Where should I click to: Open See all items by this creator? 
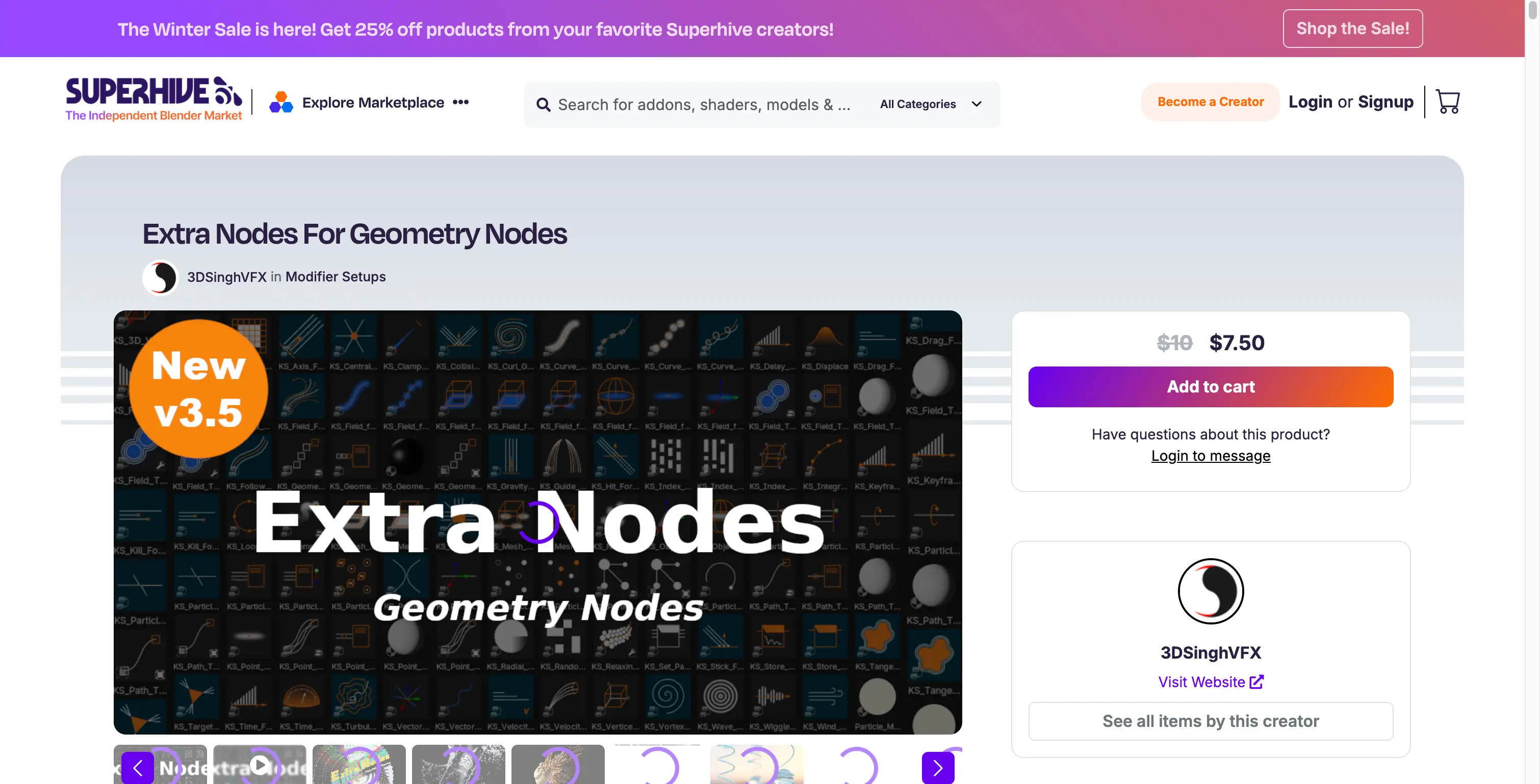pyautogui.click(x=1211, y=721)
